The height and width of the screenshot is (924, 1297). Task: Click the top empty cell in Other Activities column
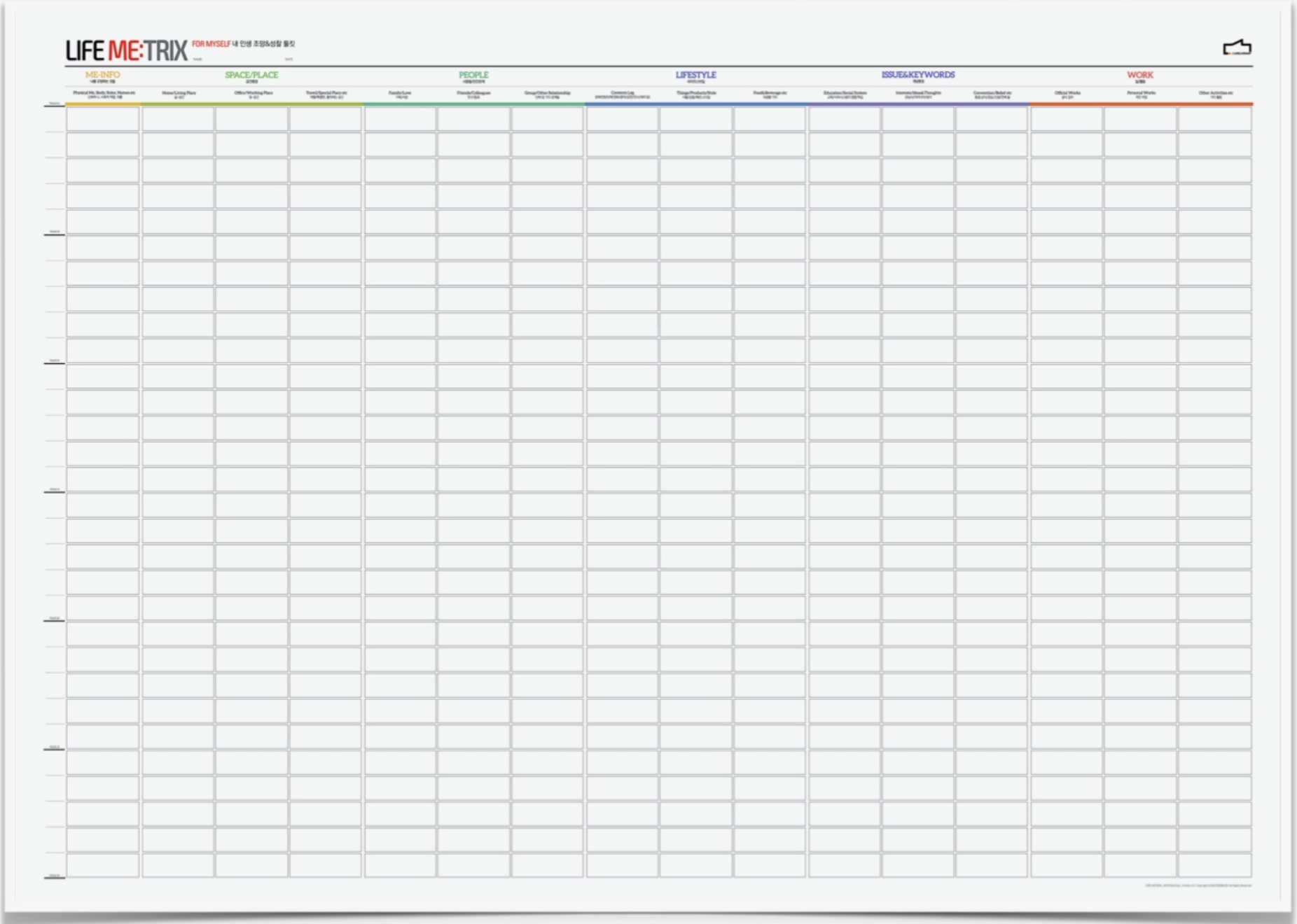coord(1214,119)
